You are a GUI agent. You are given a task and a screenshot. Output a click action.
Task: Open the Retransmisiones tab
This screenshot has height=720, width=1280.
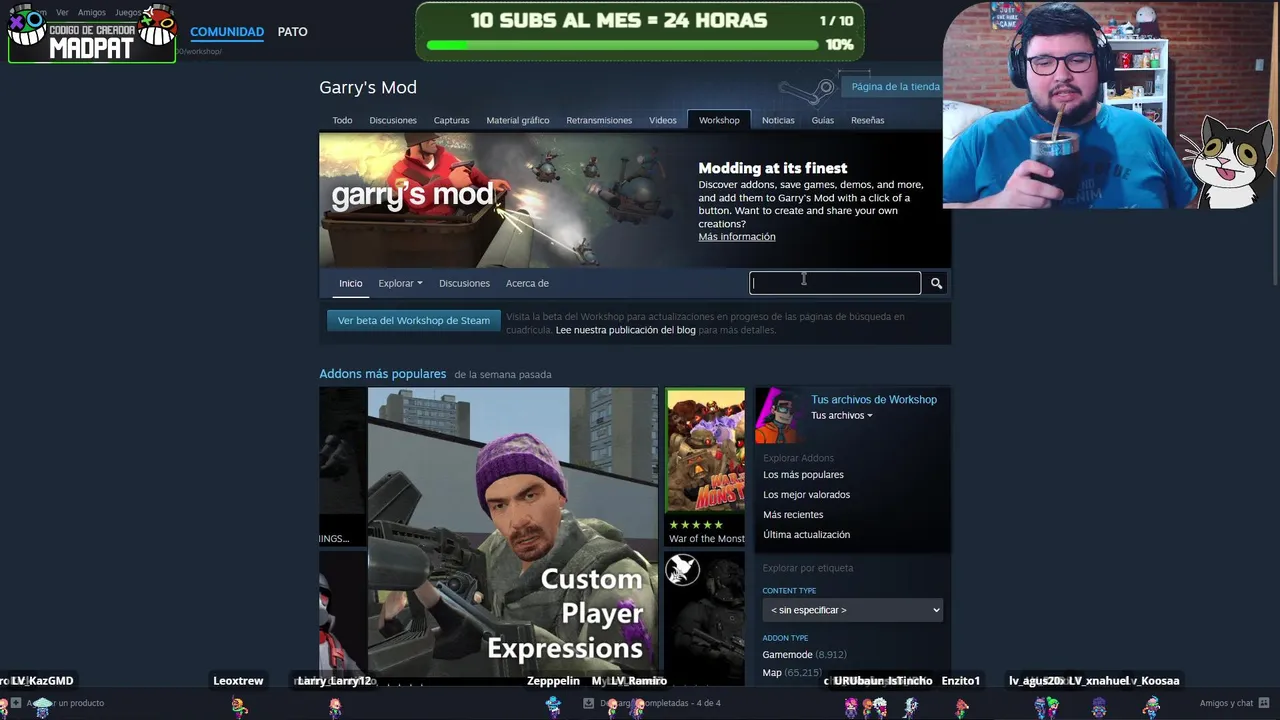(x=599, y=120)
